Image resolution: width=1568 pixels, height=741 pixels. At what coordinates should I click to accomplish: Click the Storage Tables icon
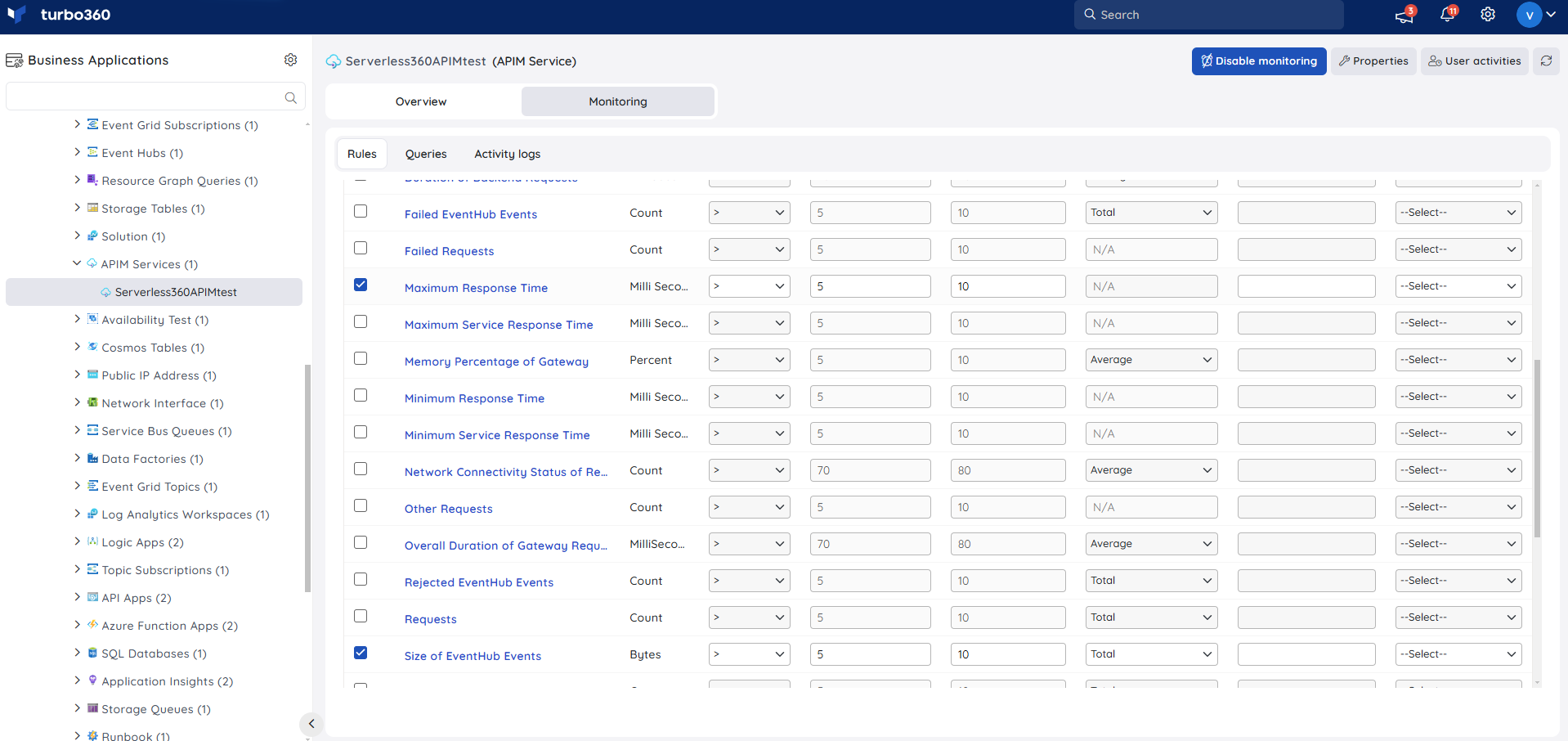tap(92, 208)
